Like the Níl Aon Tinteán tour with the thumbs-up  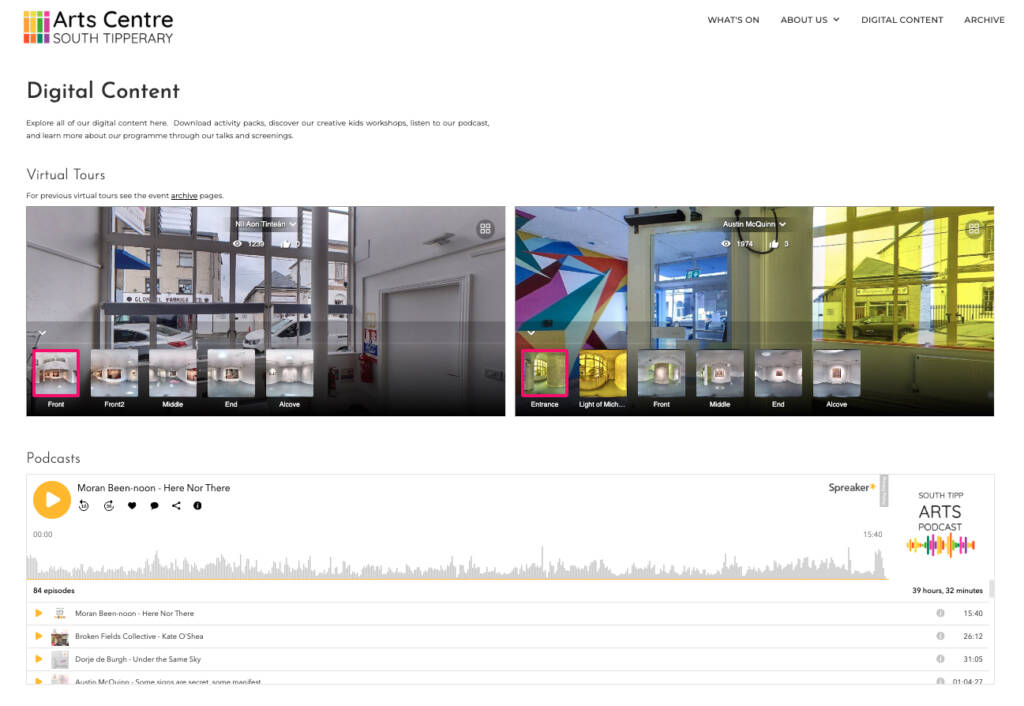pos(285,244)
